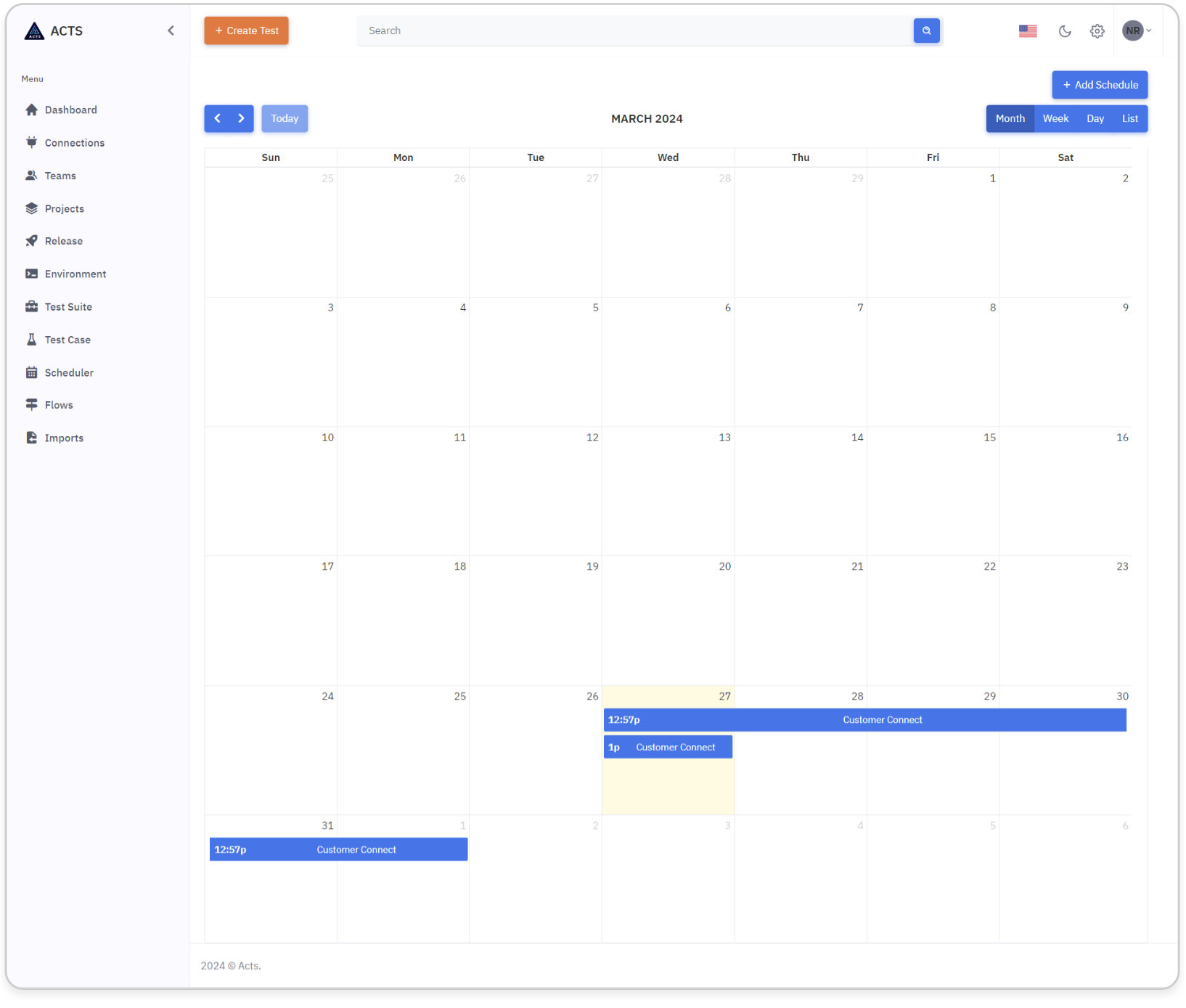Click the Test Case flask icon
The width and height of the screenshot is (1186, 1008).
[x=31, y=340]
